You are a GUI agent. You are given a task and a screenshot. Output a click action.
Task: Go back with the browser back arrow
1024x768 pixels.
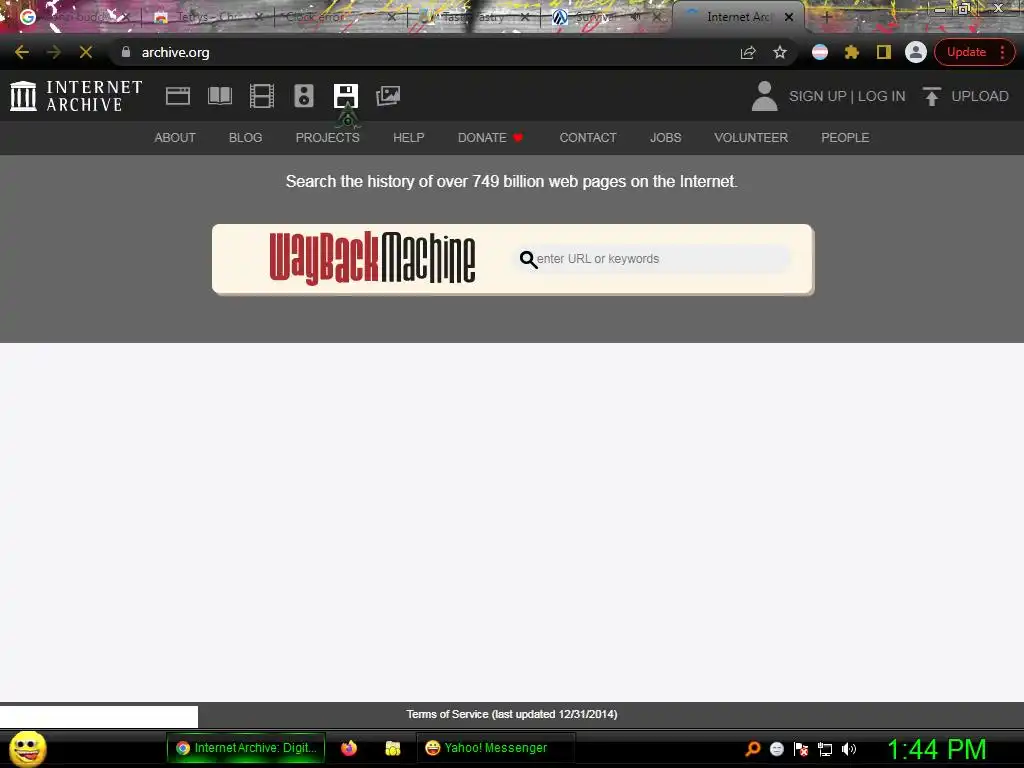tap(22, 52)
